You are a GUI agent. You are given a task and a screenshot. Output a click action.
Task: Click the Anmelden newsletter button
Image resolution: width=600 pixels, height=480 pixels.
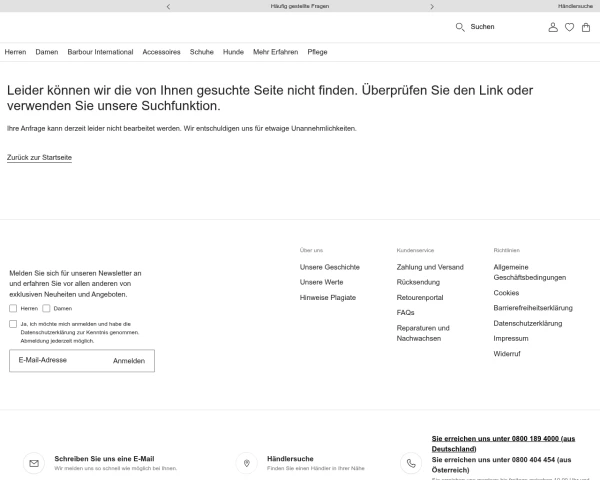pos(129,361)
